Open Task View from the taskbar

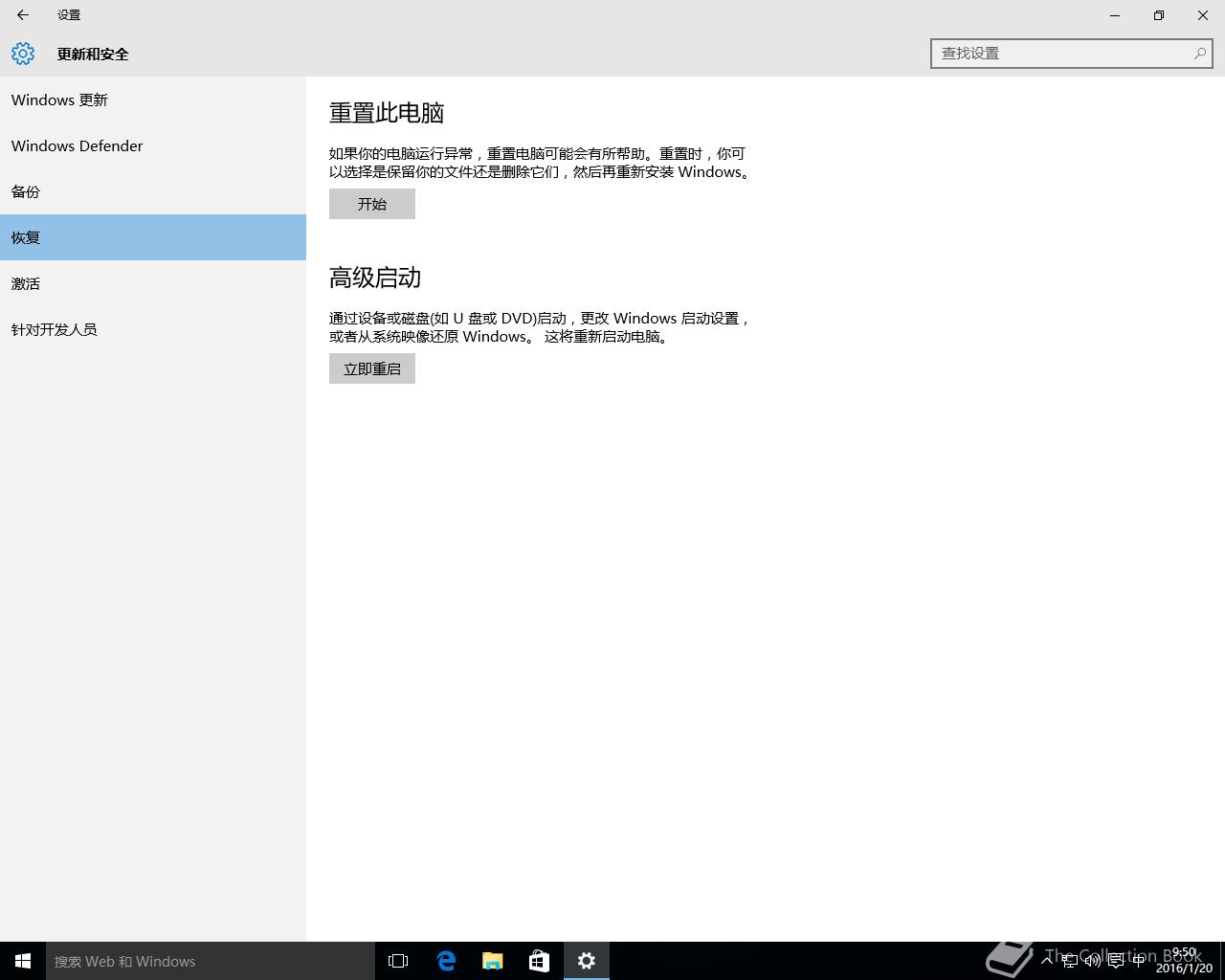pyautogui.click(x=398, y=961)
